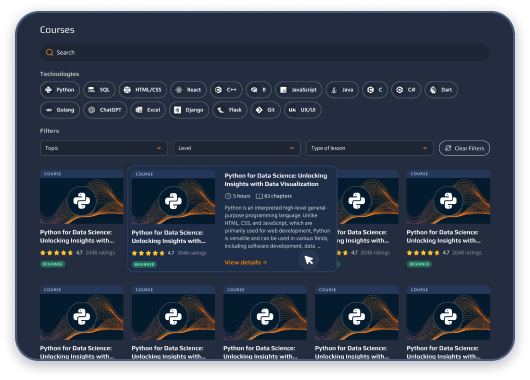This screenshot has width=530, height=380.
Task: Select the Django technology chip
Action: tap(189, 110)
